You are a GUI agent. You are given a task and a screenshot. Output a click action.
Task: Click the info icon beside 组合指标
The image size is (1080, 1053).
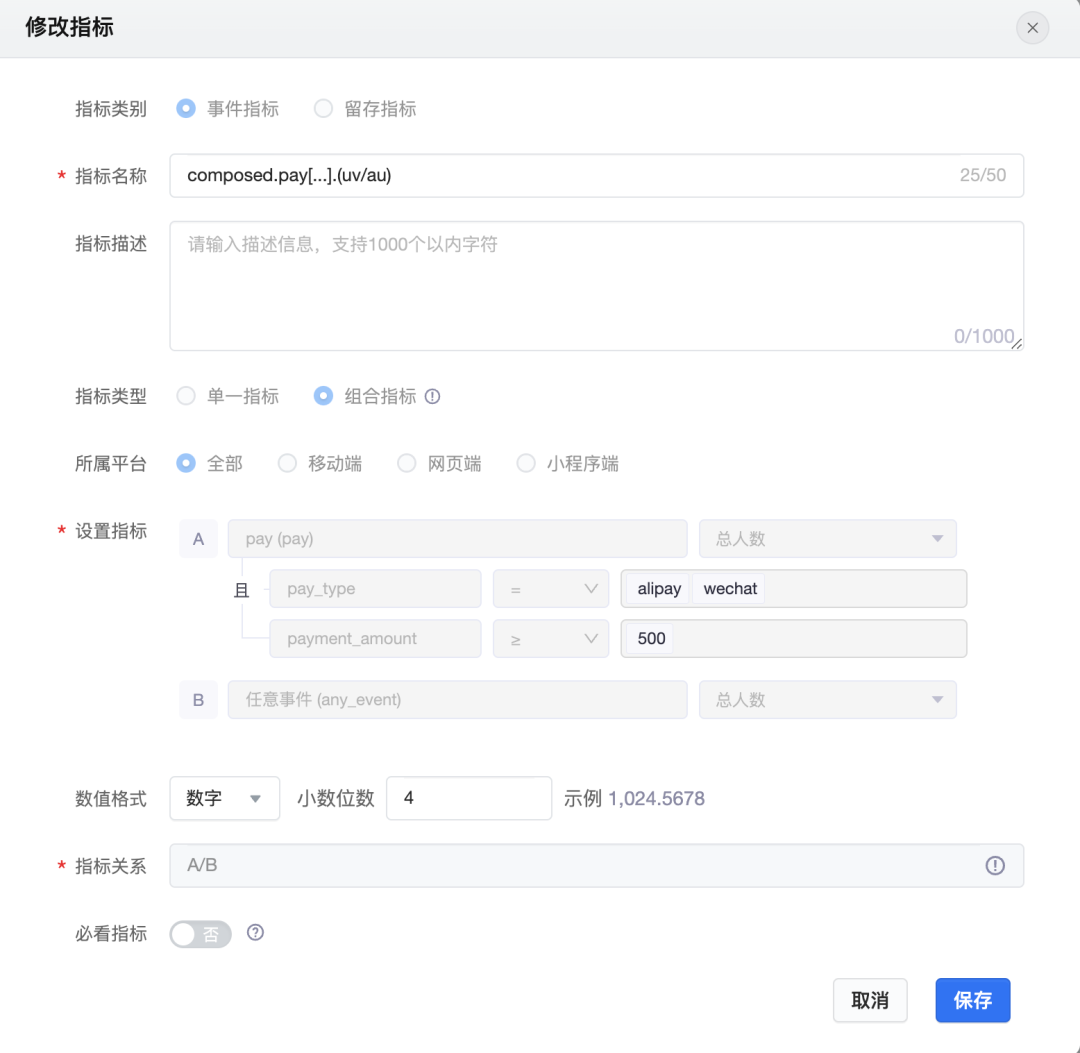pyautogui.click(x=433, y=397)
